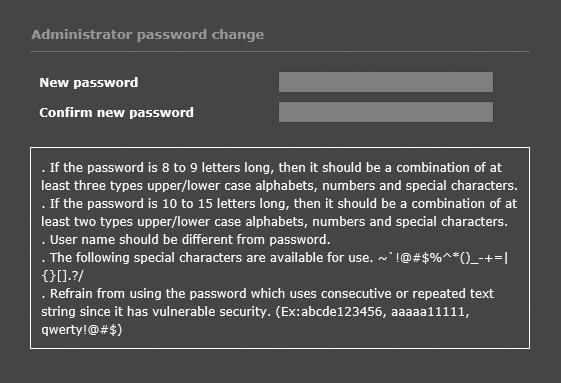This screenshot has width=561, height=383.
Task: Click the 'vulnerable security' example line
Action: pyautogui.click(x=255, y=311)
